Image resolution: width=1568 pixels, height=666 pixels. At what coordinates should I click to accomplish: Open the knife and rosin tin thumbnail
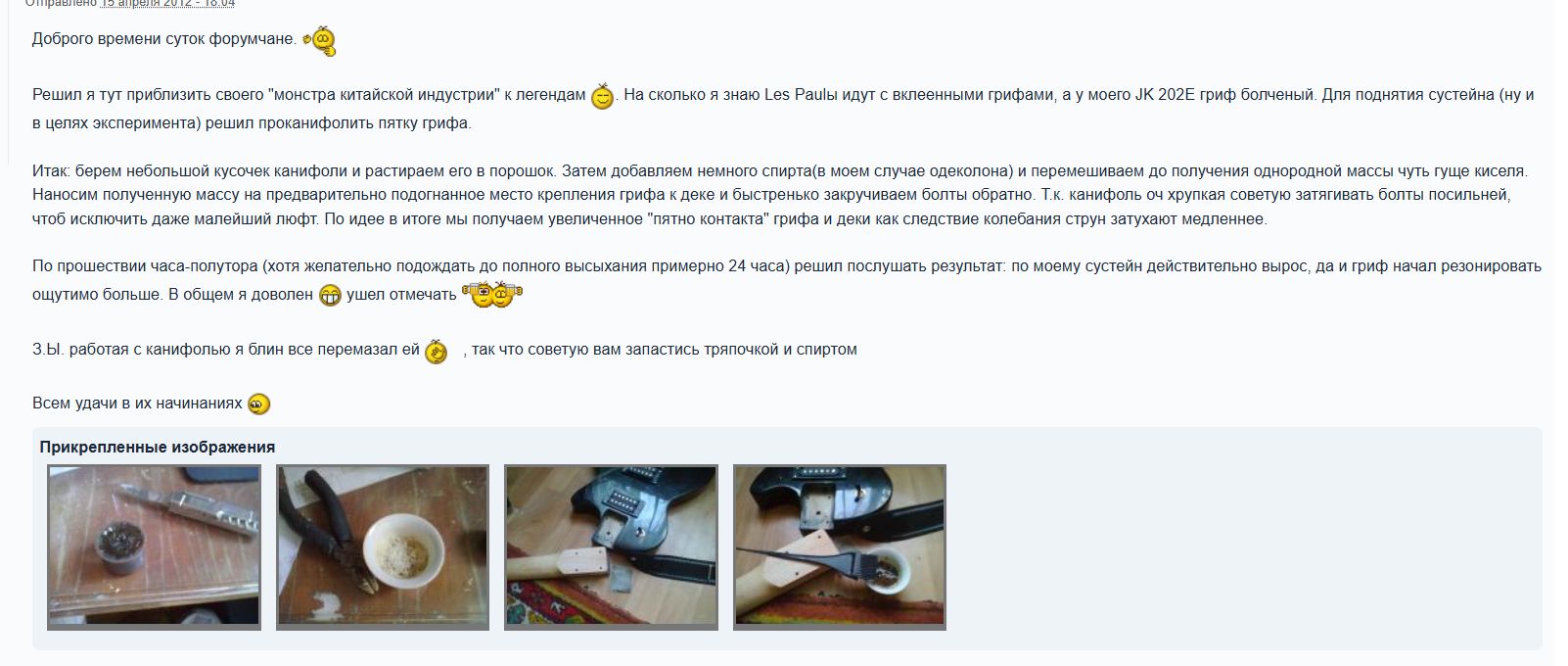[x=155, y=547]
